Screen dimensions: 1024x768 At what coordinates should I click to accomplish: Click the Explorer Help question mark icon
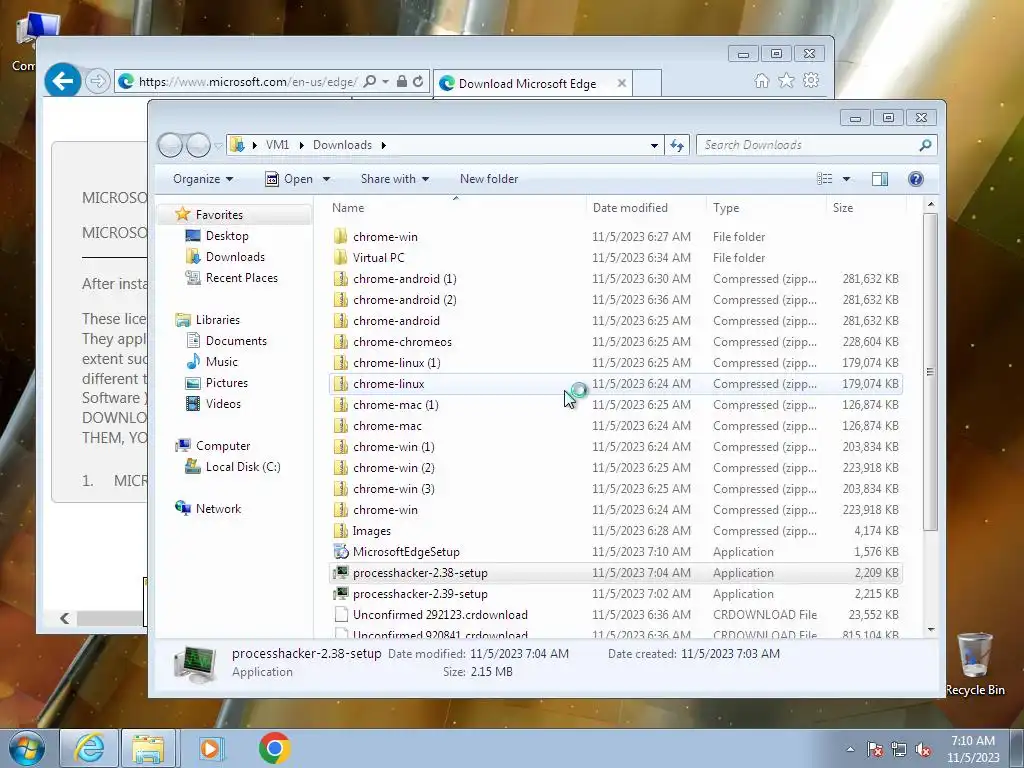tap(916, 179)
